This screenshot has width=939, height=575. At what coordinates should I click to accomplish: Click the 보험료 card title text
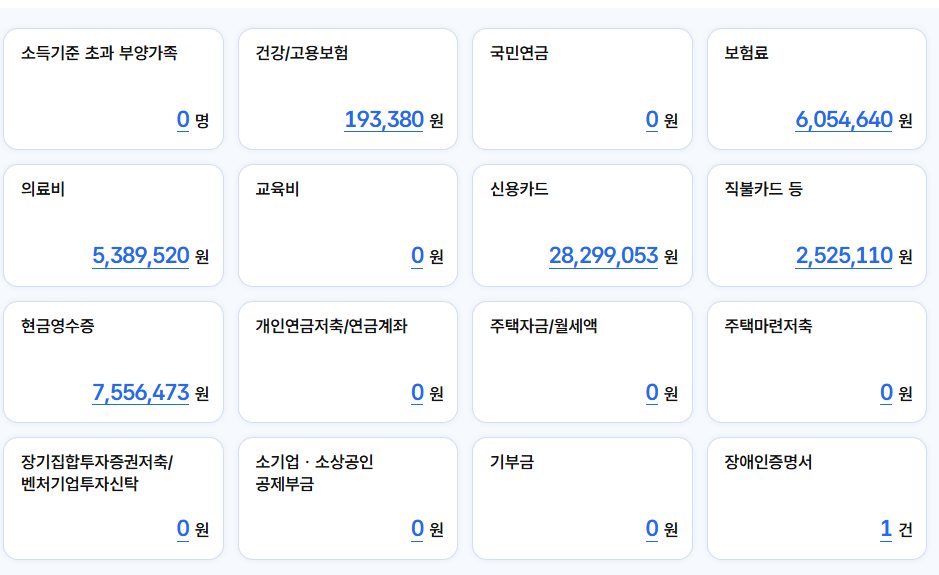click(x=747, y=53)
